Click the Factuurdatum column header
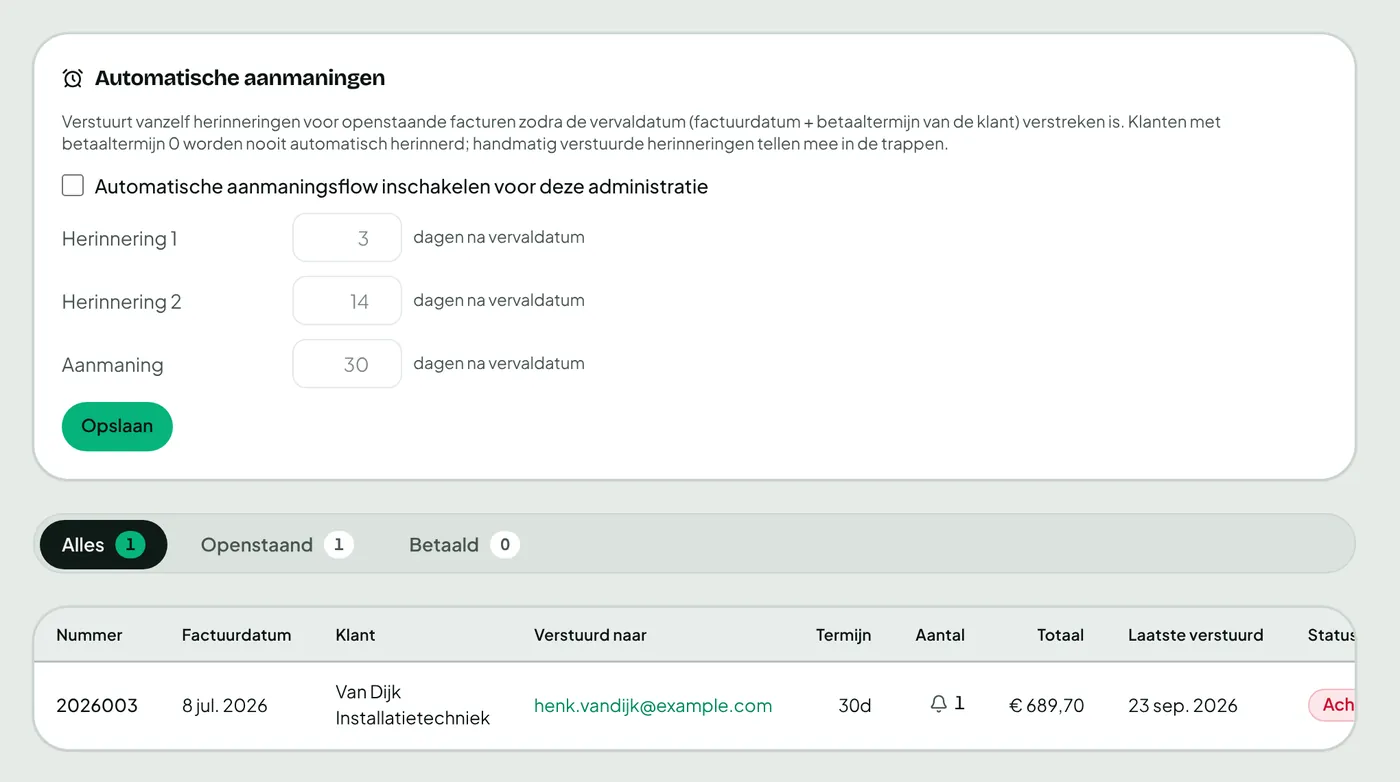Image resolution: width=1400 pixels, height=782 pixels. tap(236, 635)
